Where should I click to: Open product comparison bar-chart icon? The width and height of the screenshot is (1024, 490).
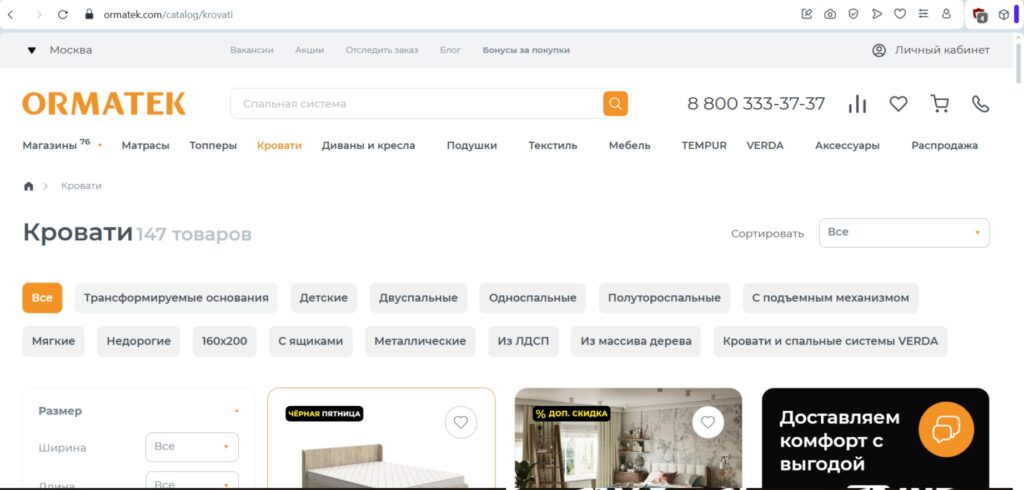[857, 104]
